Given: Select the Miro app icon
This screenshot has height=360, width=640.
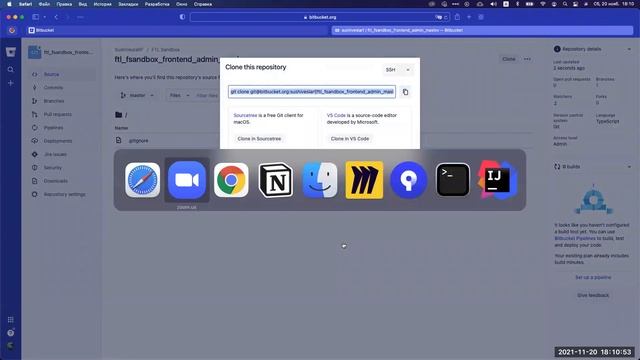Looking at the screenshot, I should point(364,180).
